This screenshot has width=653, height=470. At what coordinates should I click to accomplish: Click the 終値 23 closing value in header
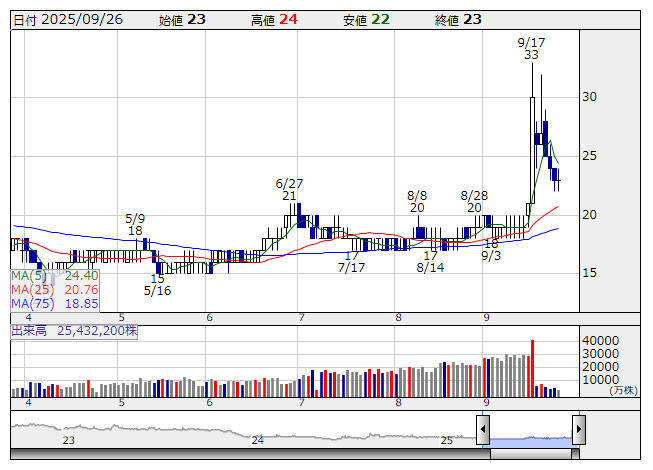click(x=459, y=20)
